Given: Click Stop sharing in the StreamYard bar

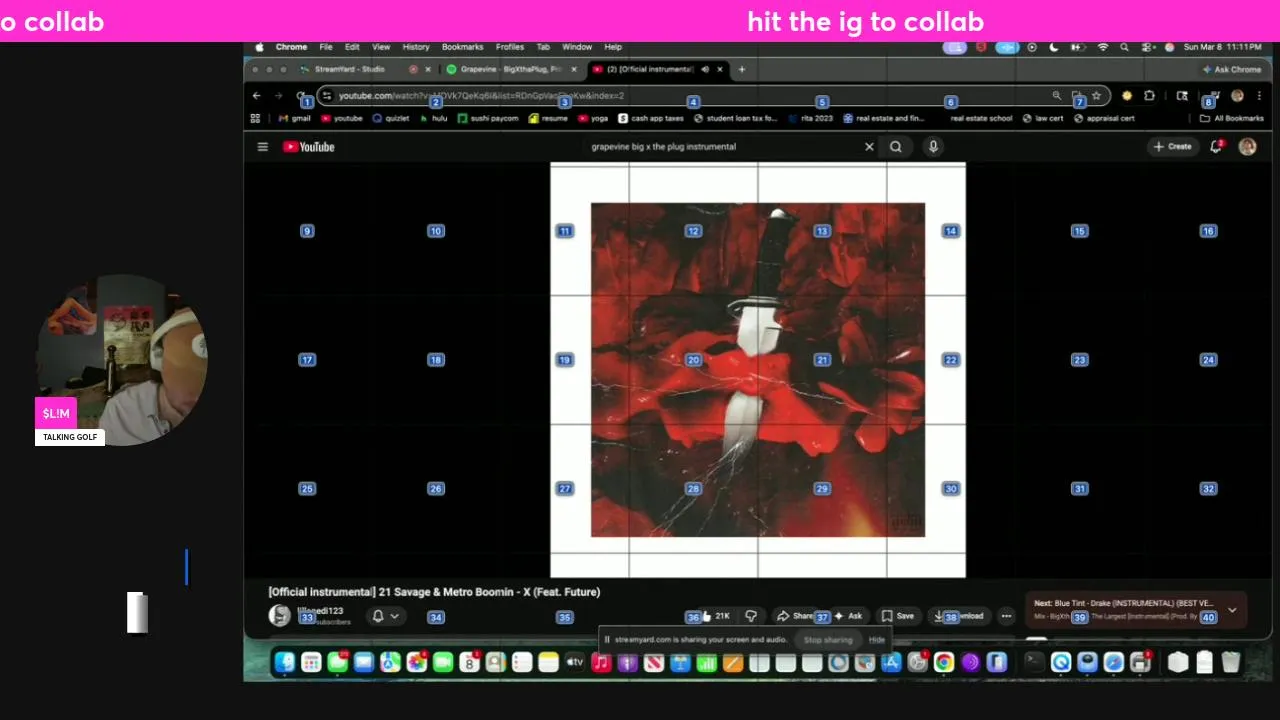Looking at the screenshot, I should coord(828,640).
